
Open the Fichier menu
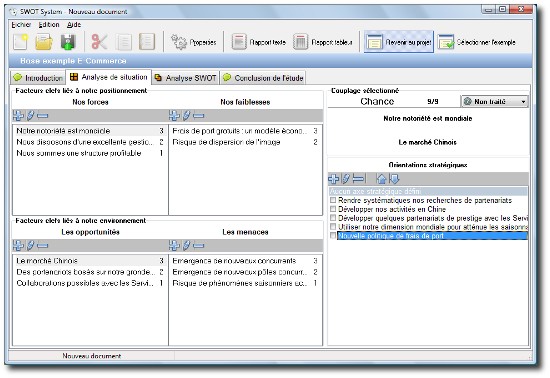click(x=21, y=25)
